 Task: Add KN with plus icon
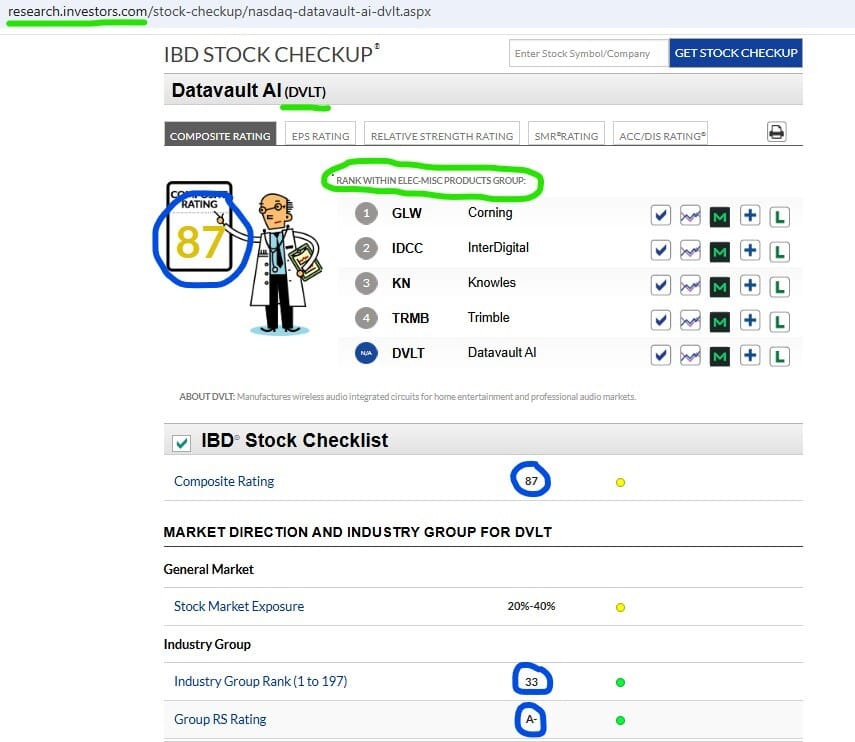point(750,286)
